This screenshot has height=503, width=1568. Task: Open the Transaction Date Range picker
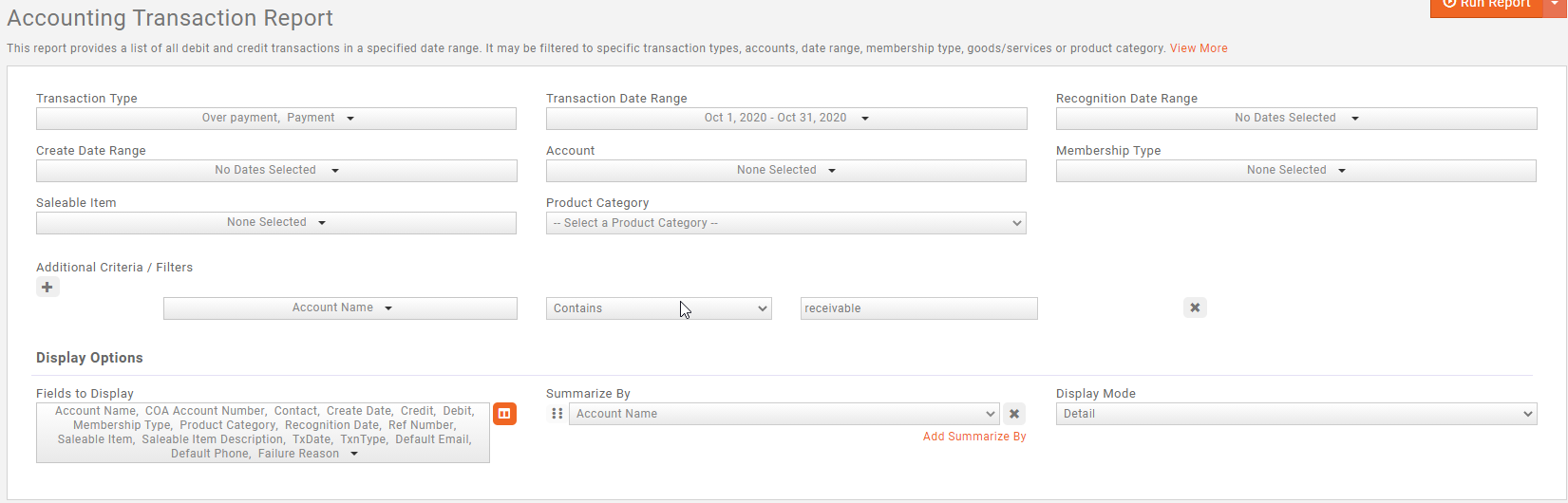click(786, 119)
